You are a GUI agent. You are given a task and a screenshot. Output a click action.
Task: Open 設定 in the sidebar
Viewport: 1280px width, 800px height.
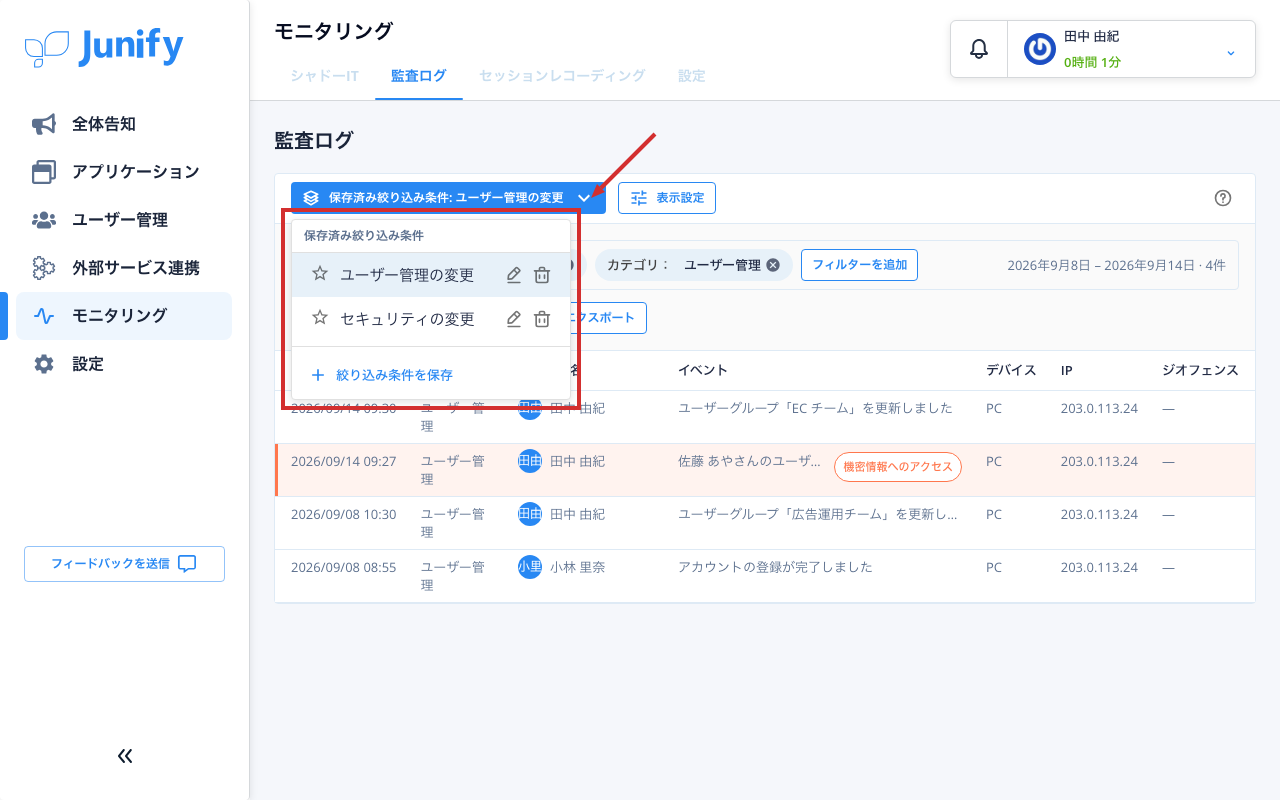124,364
